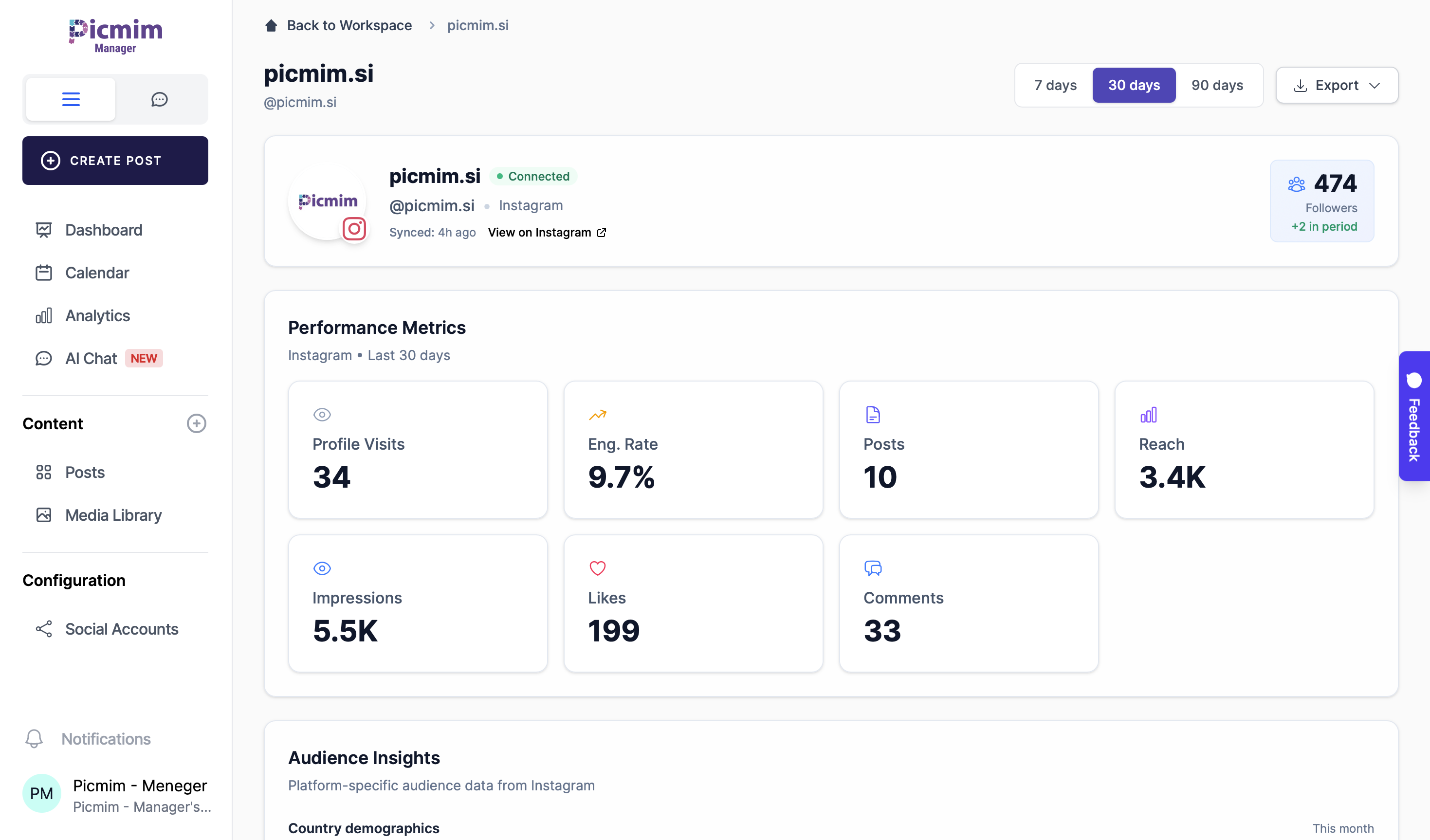Image resolution: width=1430 pixels, height=840 pixels.
Task: Open the chat bubble icon next to hamburger menu
Action: click(x=160, y=98)
